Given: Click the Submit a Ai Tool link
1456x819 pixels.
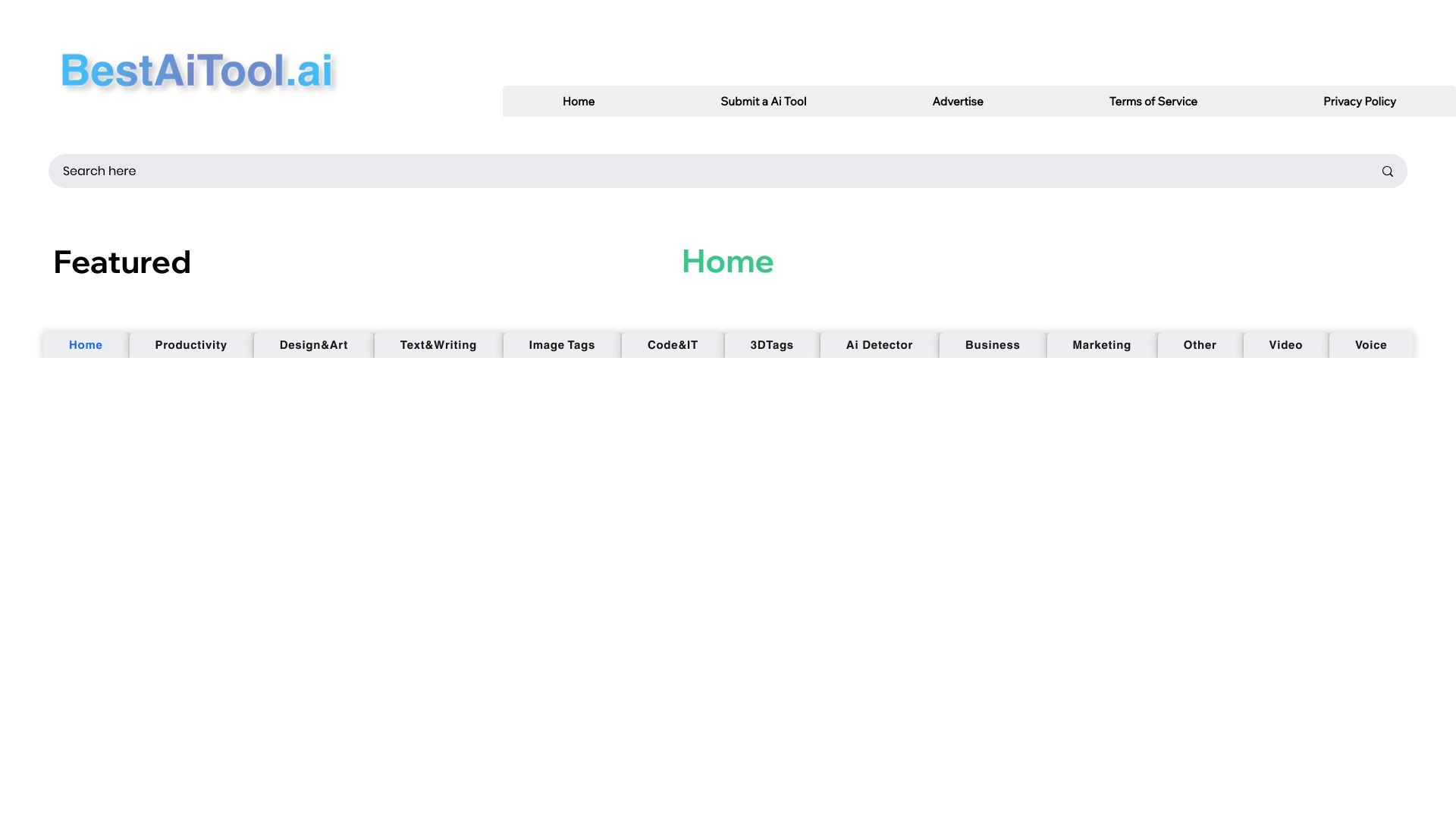Looking at the screenshot, I should click(763, 101).
